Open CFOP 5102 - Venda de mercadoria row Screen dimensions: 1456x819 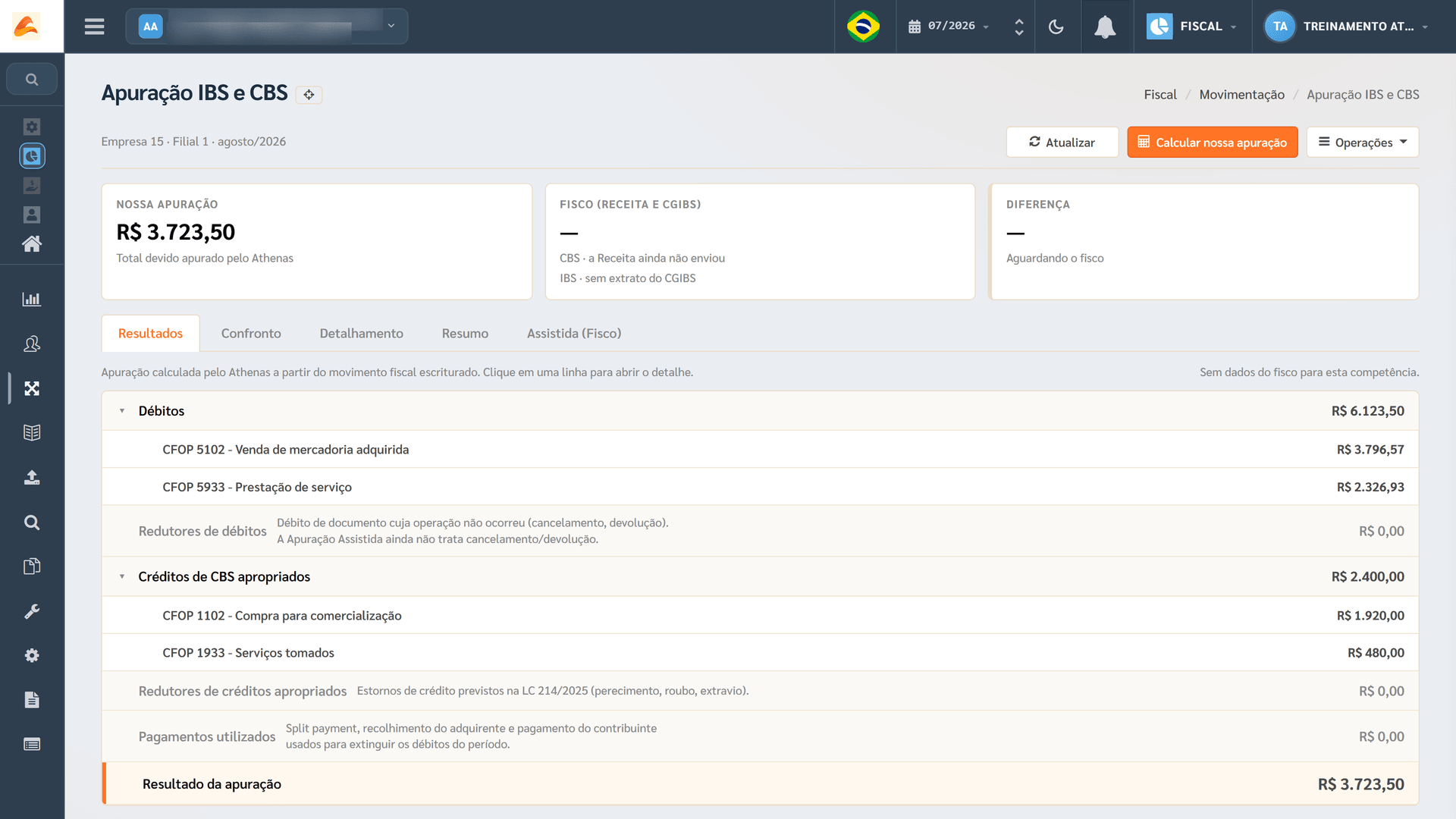(760, 450)
